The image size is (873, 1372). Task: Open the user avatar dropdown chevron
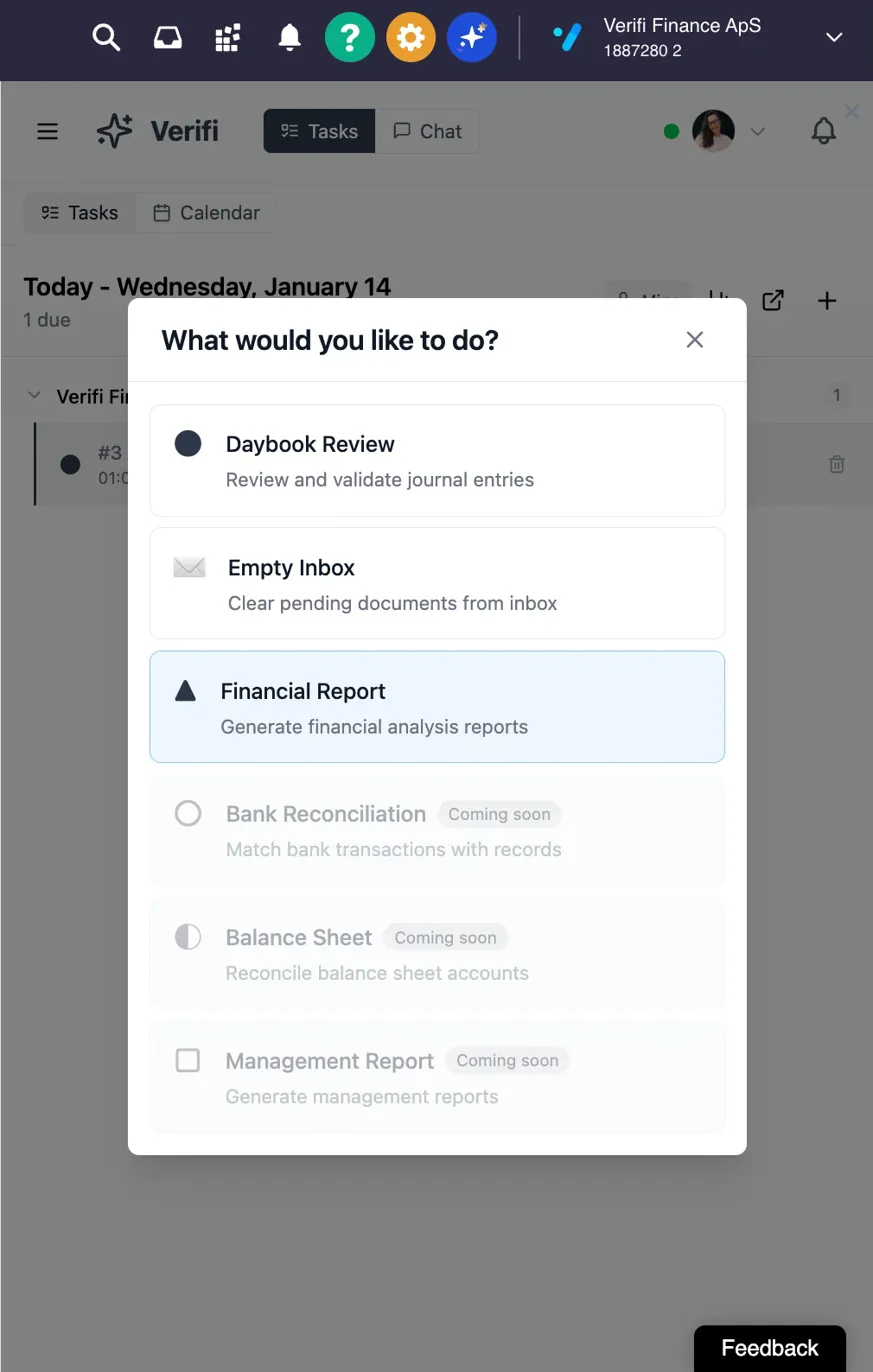(758, 131)
